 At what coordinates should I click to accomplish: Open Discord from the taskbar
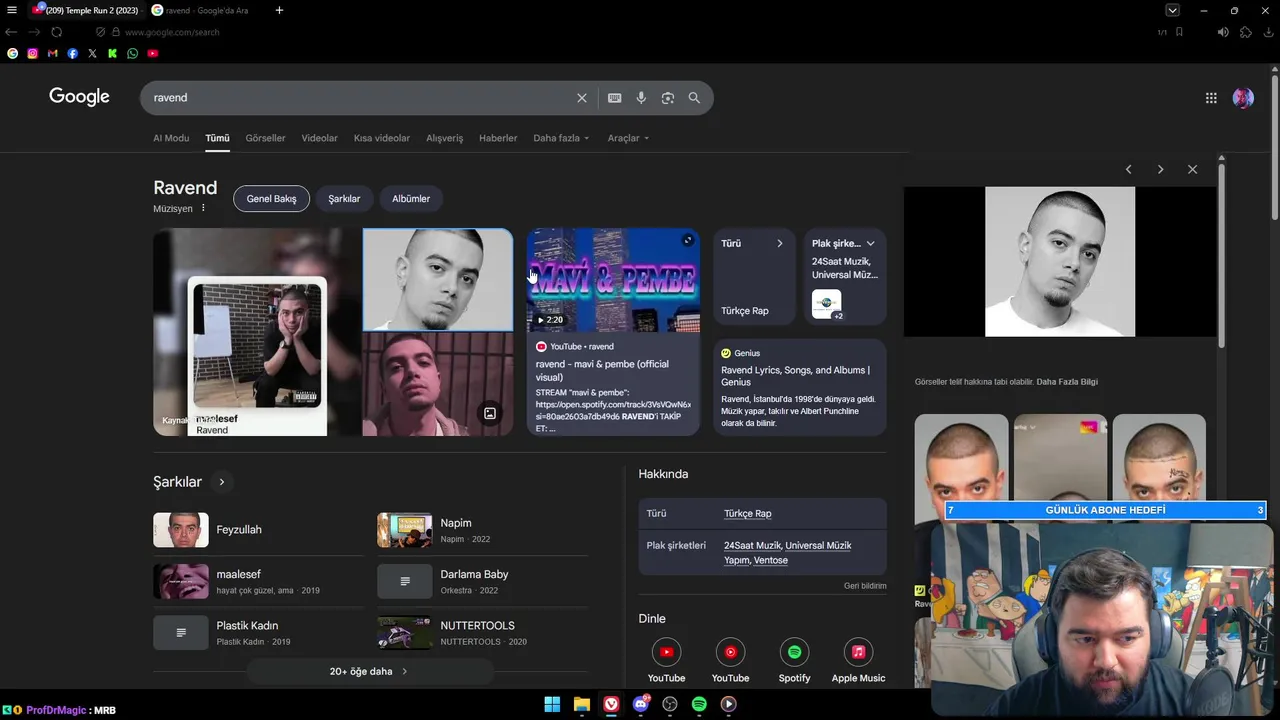pos(640,704)
